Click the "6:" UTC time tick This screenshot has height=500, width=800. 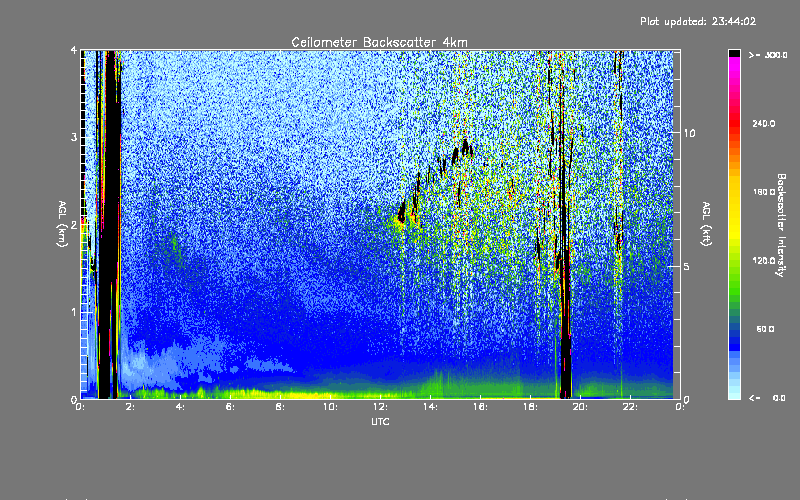point(231,407)
